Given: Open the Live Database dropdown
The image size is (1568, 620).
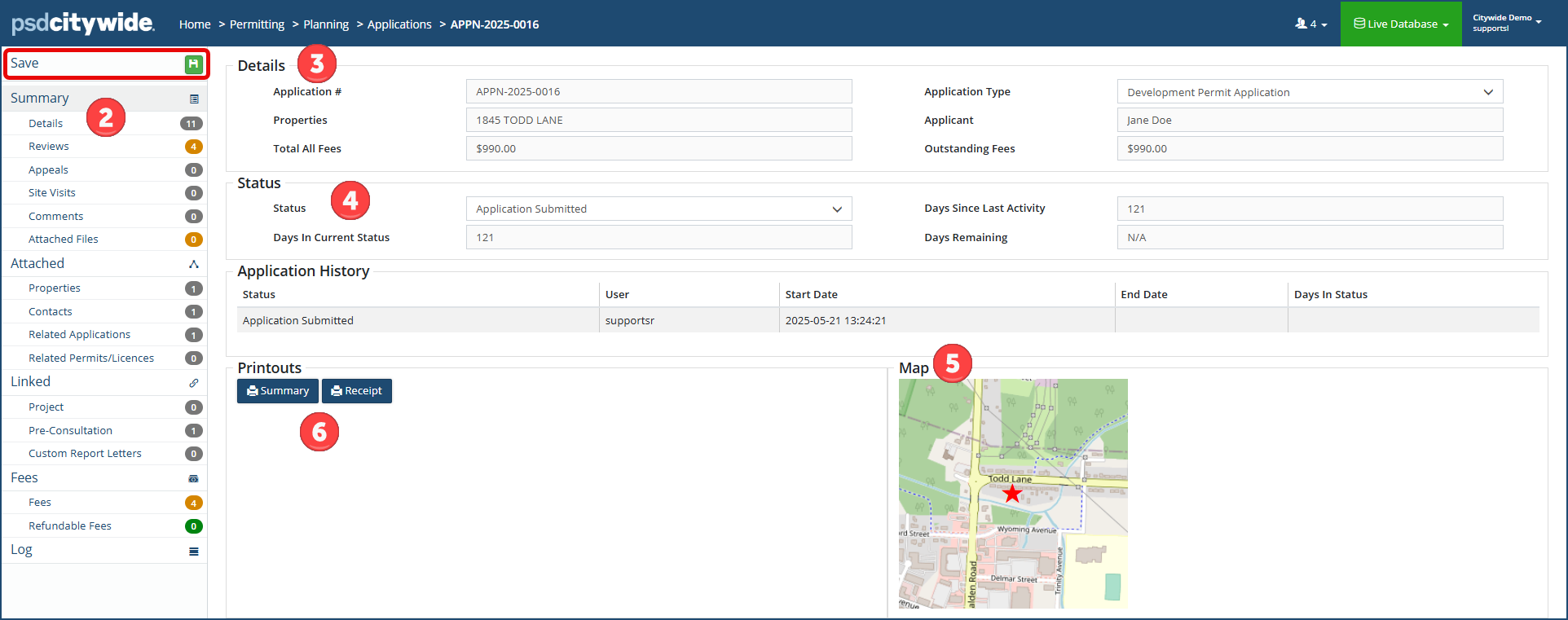Looking at the screenshot, I should (1401, 24).
